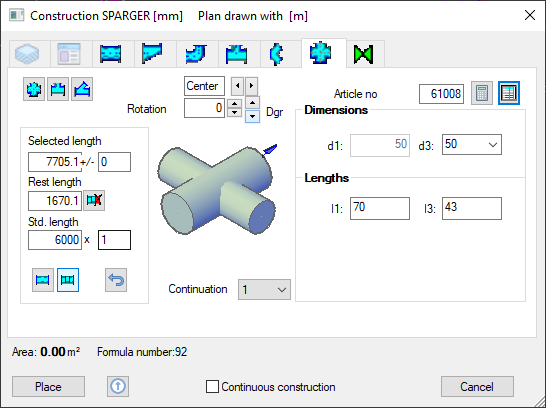
Task: Click the l1 length input field
Action: click(380, 209)
